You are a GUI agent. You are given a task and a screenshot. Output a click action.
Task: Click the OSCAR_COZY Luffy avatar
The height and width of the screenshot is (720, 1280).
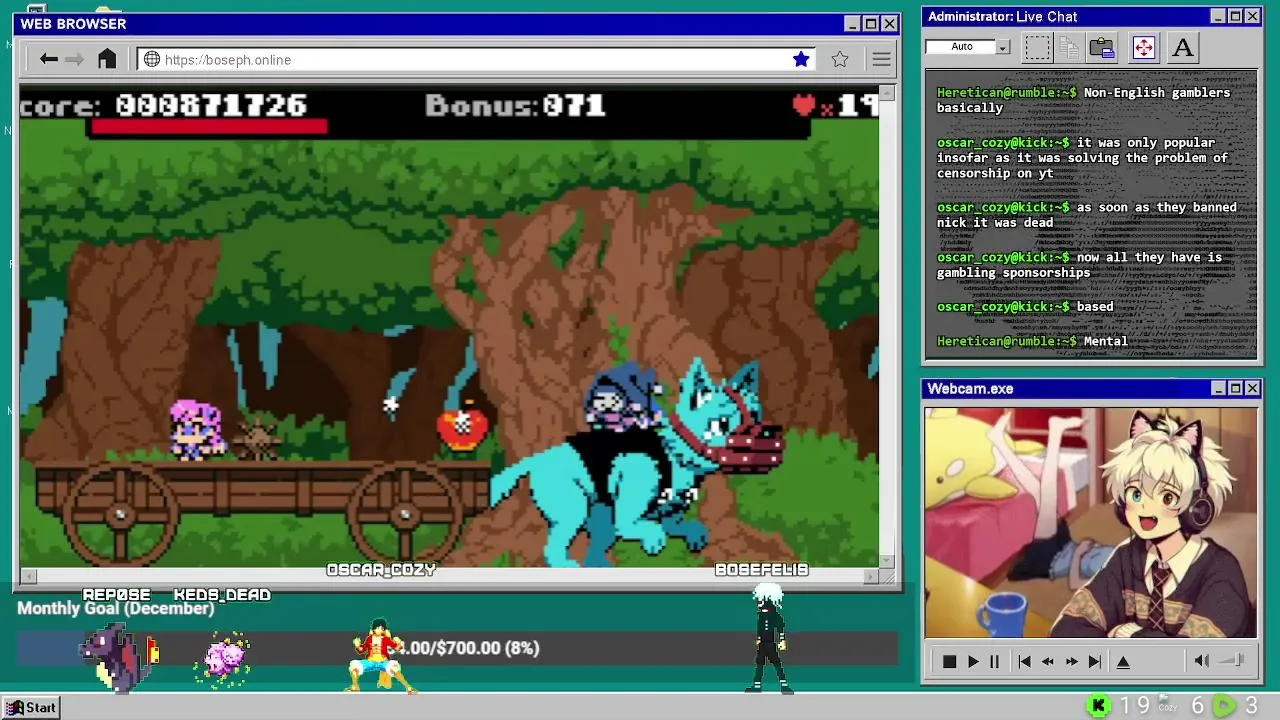380,654
